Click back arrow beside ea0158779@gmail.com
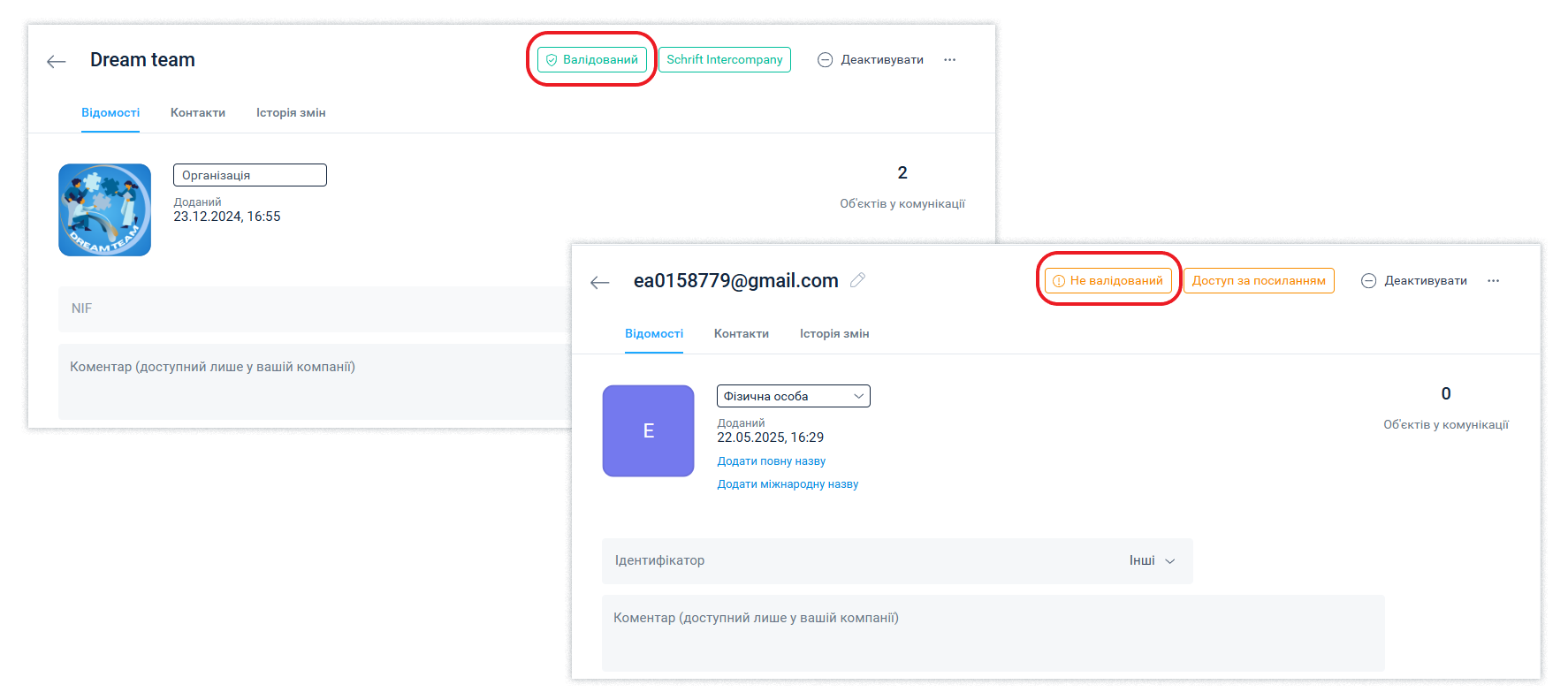Screen dimensions: 1568x700 [x=600, y=282]
